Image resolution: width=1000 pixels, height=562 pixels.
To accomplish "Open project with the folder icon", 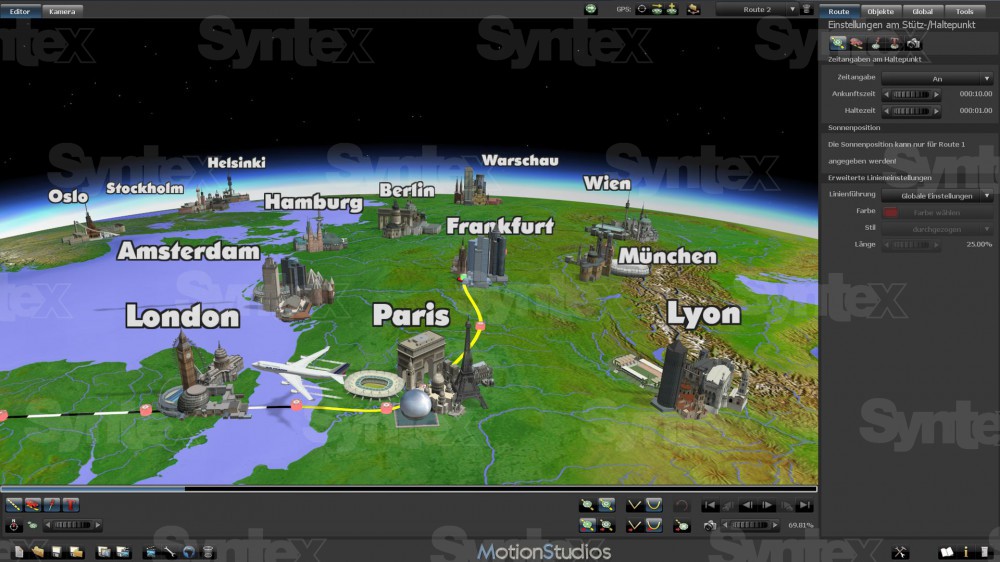I will pos(38,552).
